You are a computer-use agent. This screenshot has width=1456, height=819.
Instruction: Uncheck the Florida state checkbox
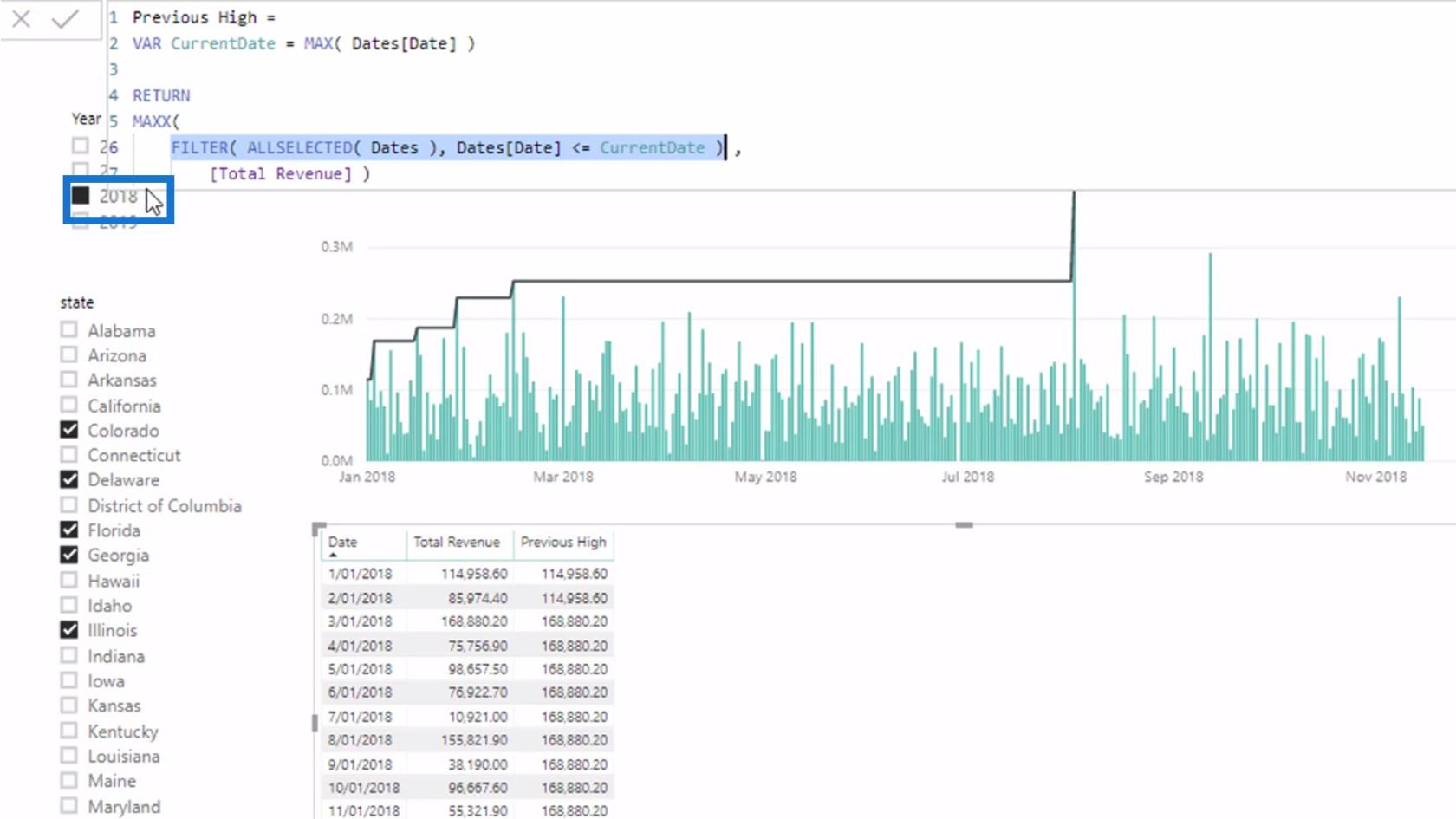69,530
